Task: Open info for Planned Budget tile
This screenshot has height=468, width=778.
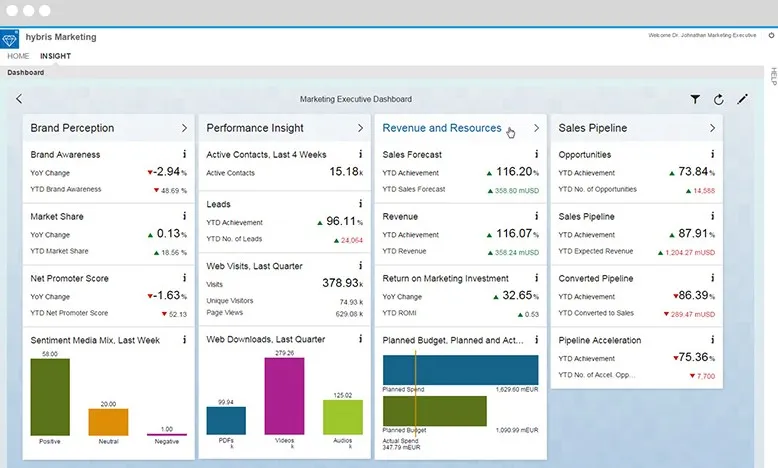Action: pyautogui.click(x=536, y=339)
